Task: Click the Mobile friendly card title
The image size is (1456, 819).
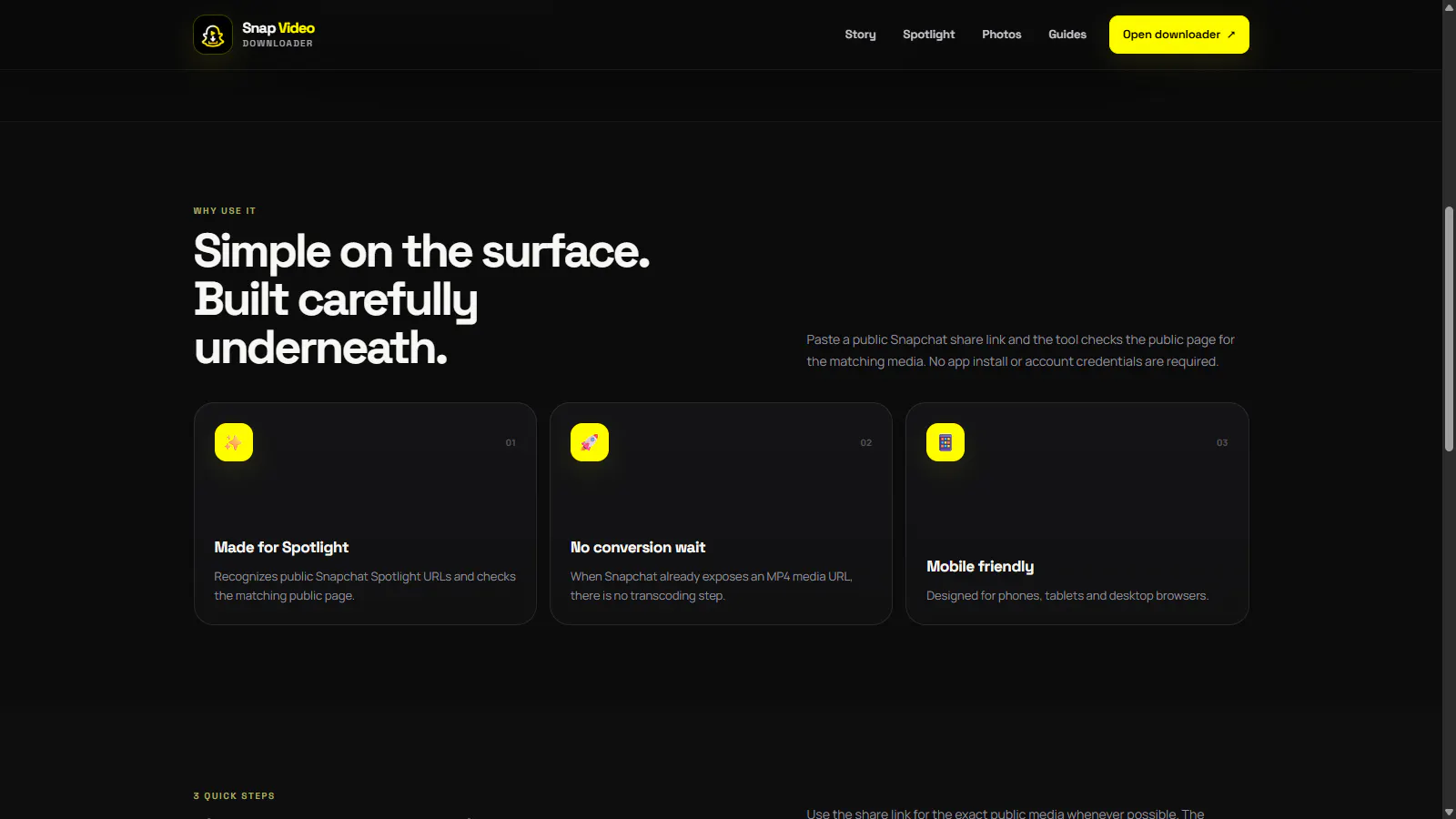Action: click(x=980, y=566)
